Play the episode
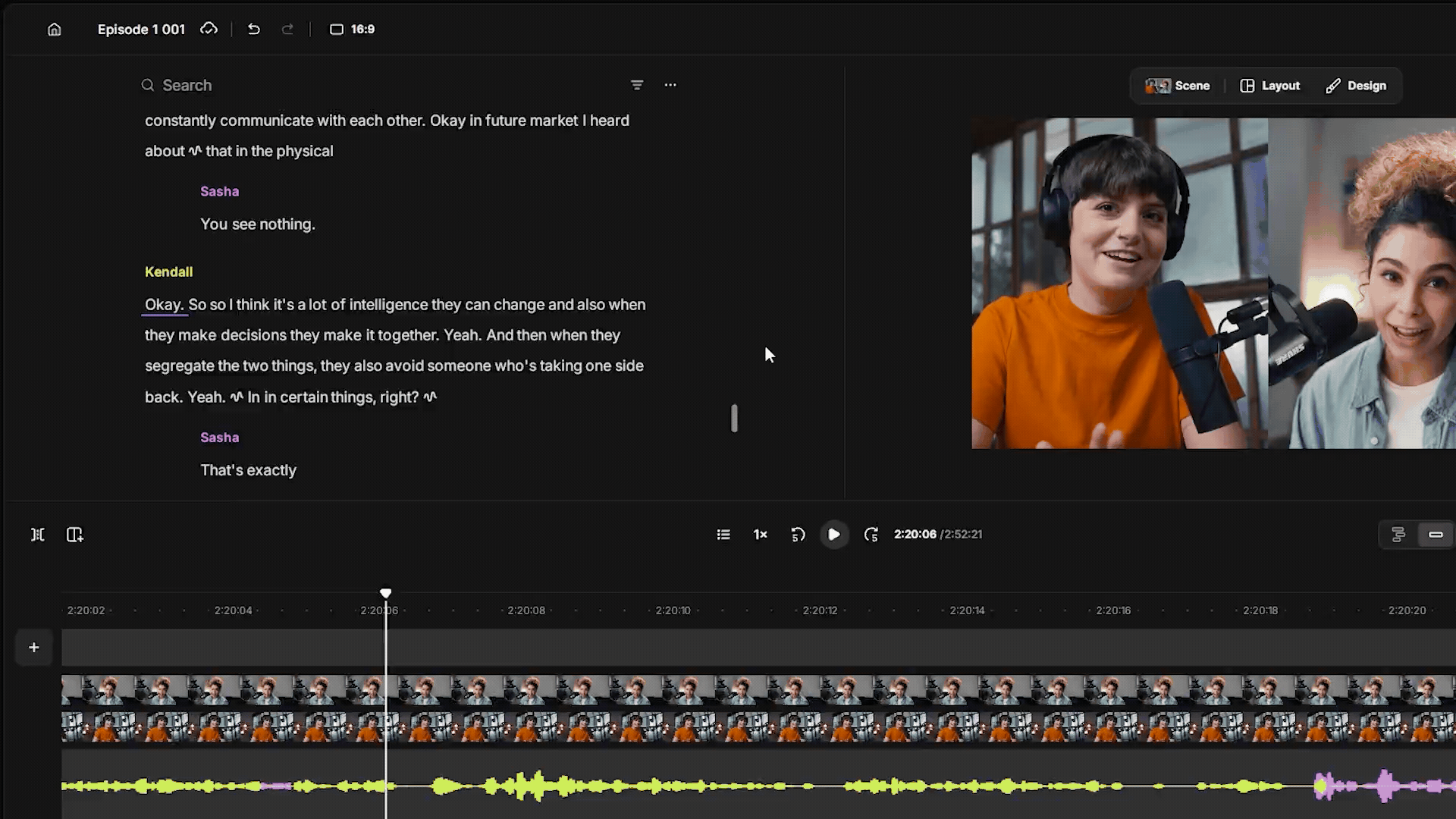The width and height of the screenshot is (1456, 819). point(834,535)
